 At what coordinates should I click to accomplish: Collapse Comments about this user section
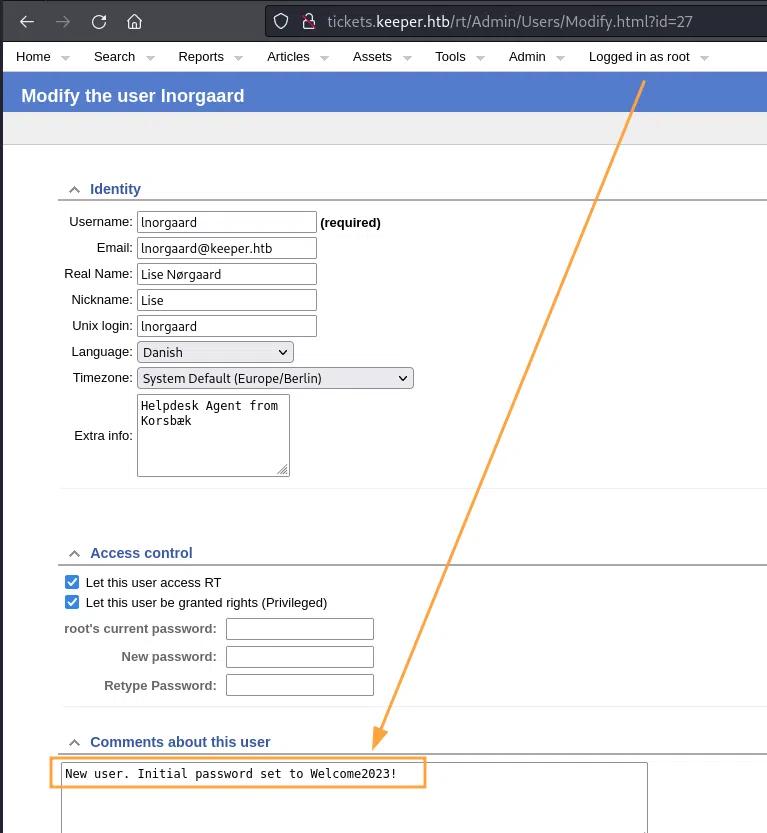[x=73, y=742]
